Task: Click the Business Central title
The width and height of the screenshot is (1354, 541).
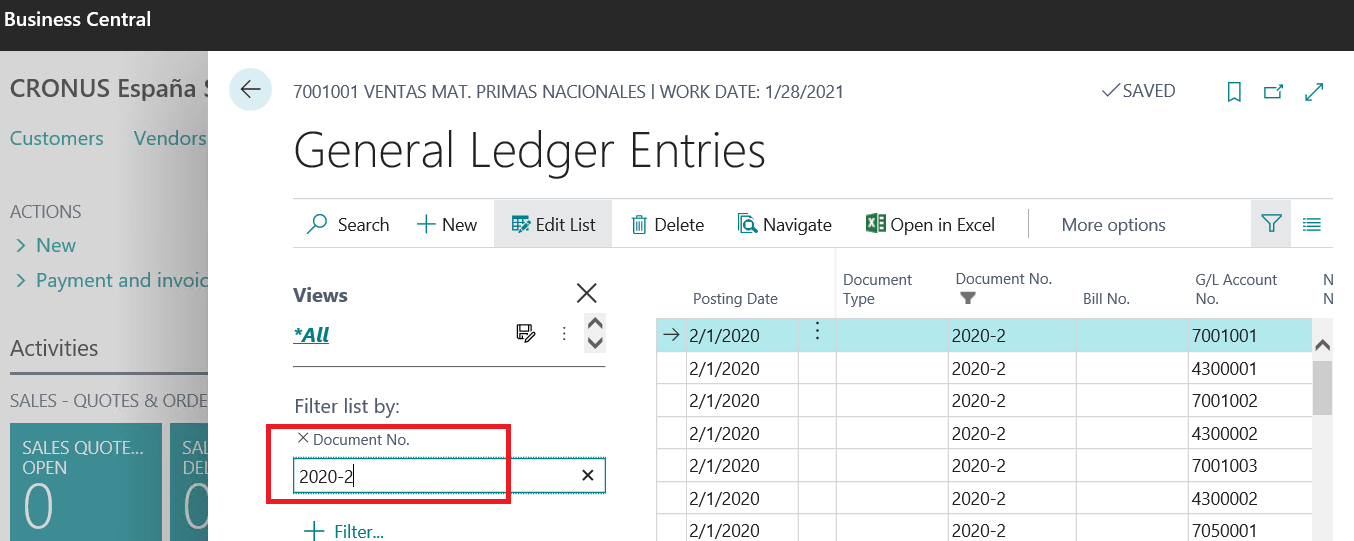Action: click(x=78, y=19)
